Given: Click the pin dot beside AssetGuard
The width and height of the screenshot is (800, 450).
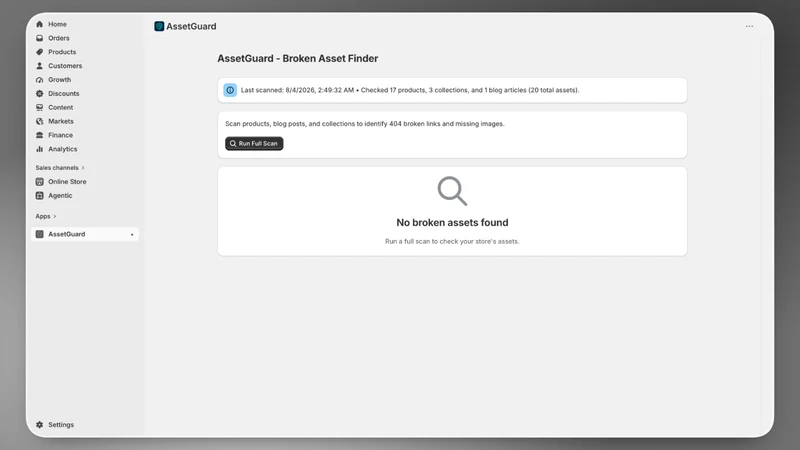Looking at the screenshot, I should (132, 235).
